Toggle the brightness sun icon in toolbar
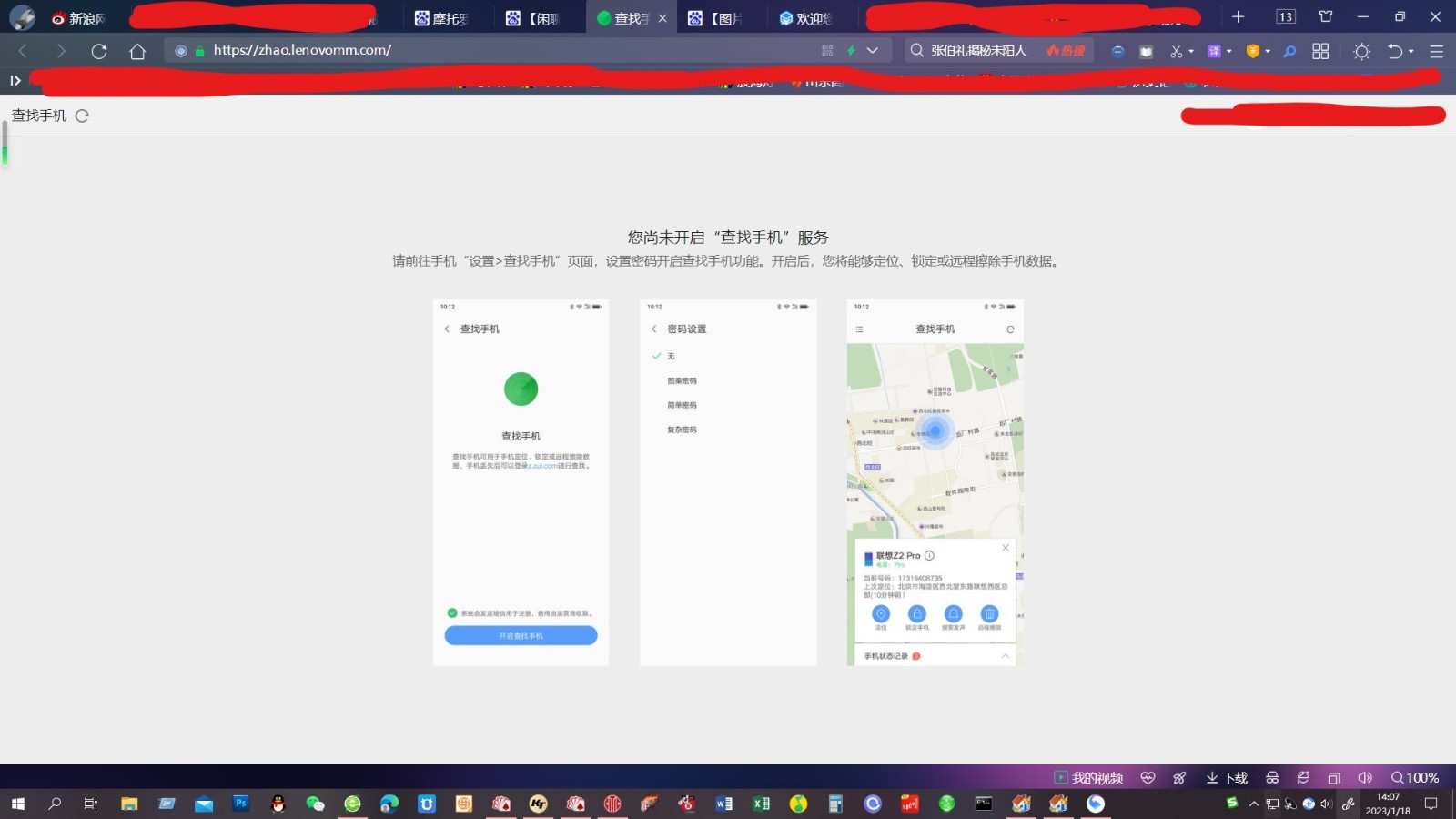 pyautogui.click(x=1361, y=51)
